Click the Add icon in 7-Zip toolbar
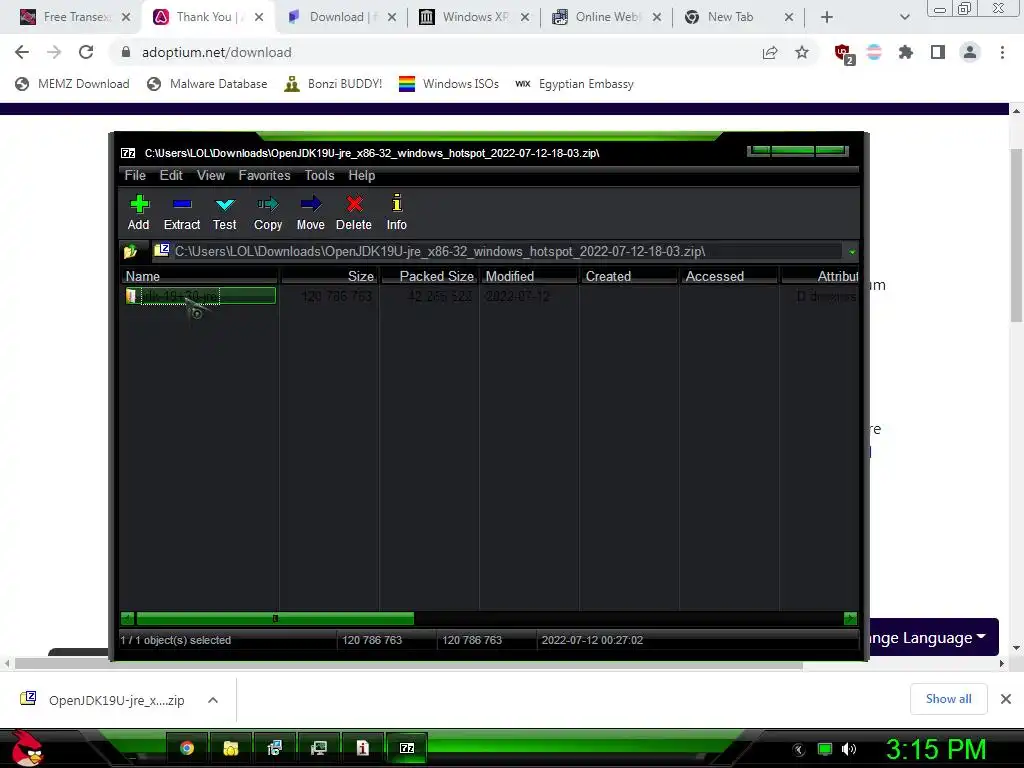Viewport: 1024px width, 768px height. point(138,212)
